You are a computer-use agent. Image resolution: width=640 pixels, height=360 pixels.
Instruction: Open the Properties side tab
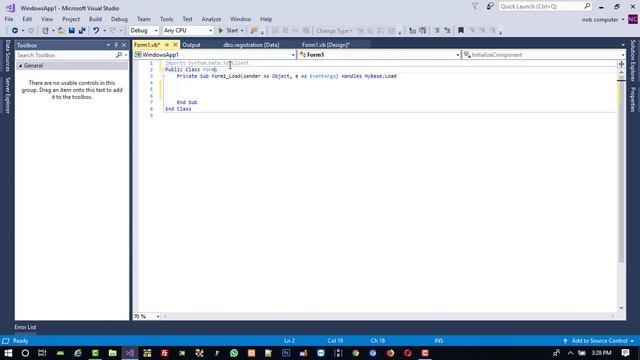click(633, 100)
